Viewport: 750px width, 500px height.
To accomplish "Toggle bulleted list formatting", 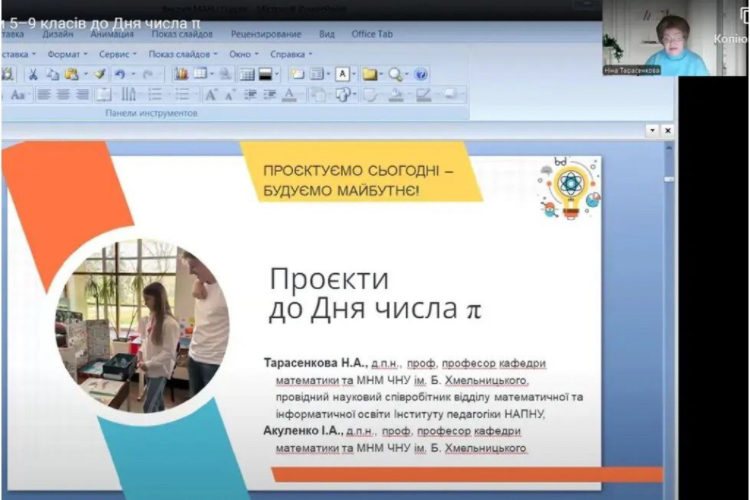I will pyautogui.click(x=155, y=95).
